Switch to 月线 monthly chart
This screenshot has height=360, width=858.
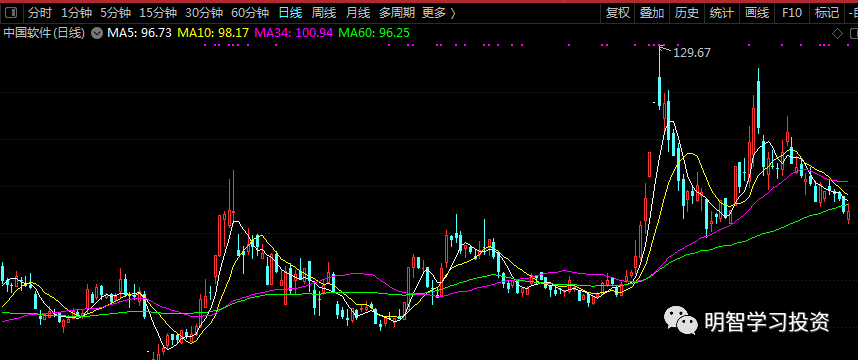[x=357, y=13]
